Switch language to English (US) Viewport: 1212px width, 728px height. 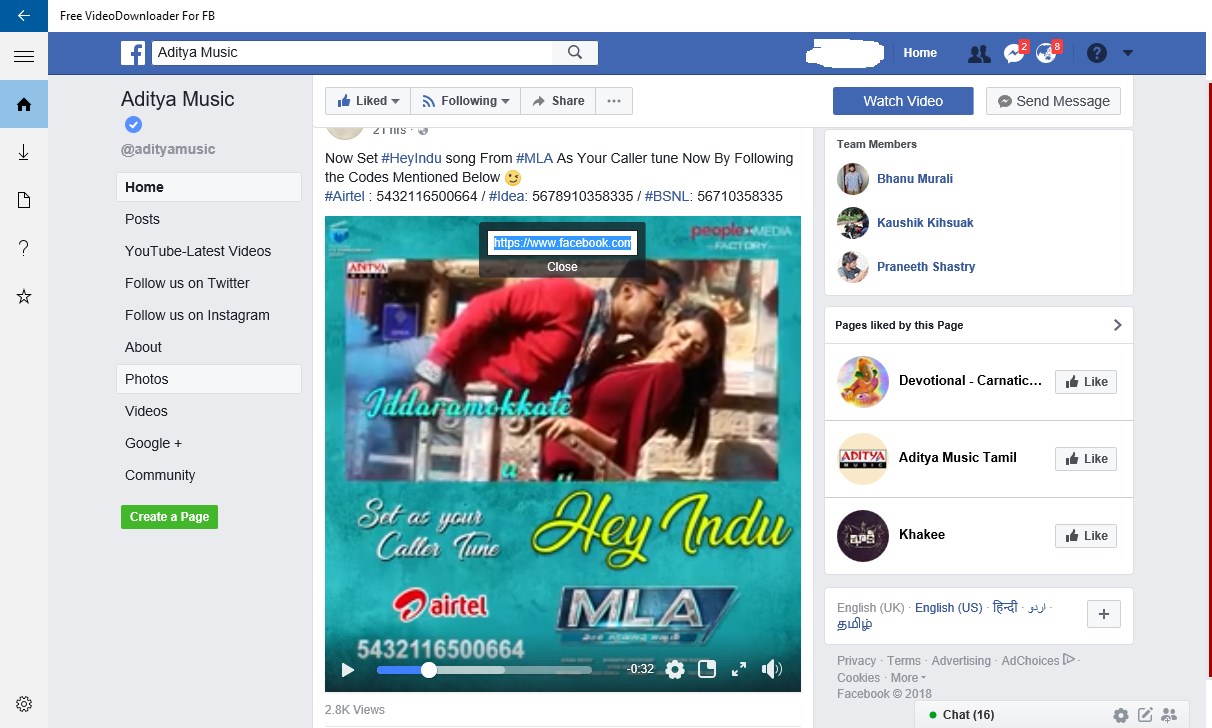click(948, 608)
